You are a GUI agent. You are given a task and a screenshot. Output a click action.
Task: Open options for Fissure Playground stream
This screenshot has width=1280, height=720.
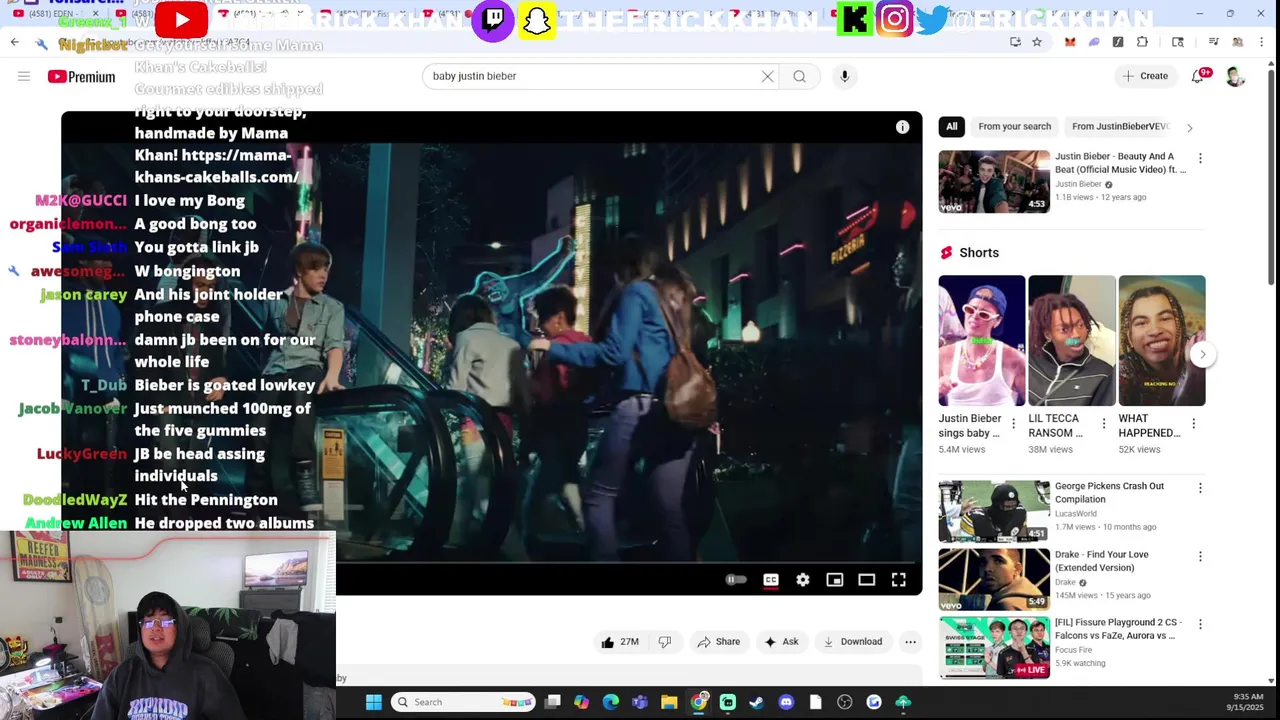1200,624
